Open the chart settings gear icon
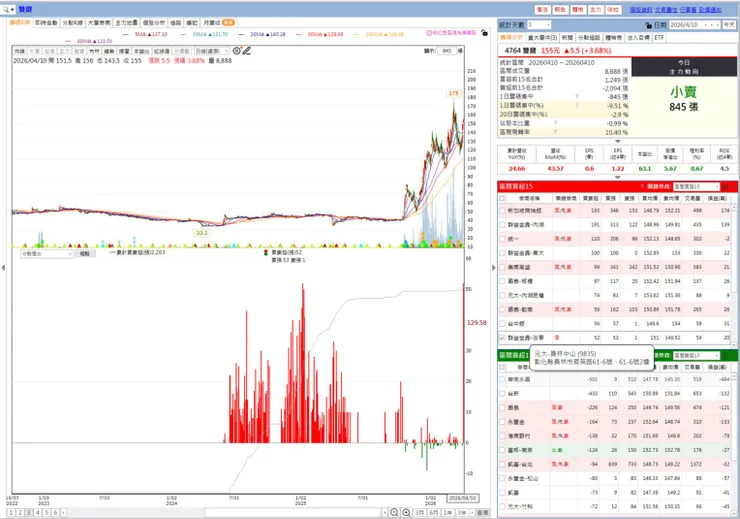The height and width of the screenshot is (519, 740). point(236,50)
